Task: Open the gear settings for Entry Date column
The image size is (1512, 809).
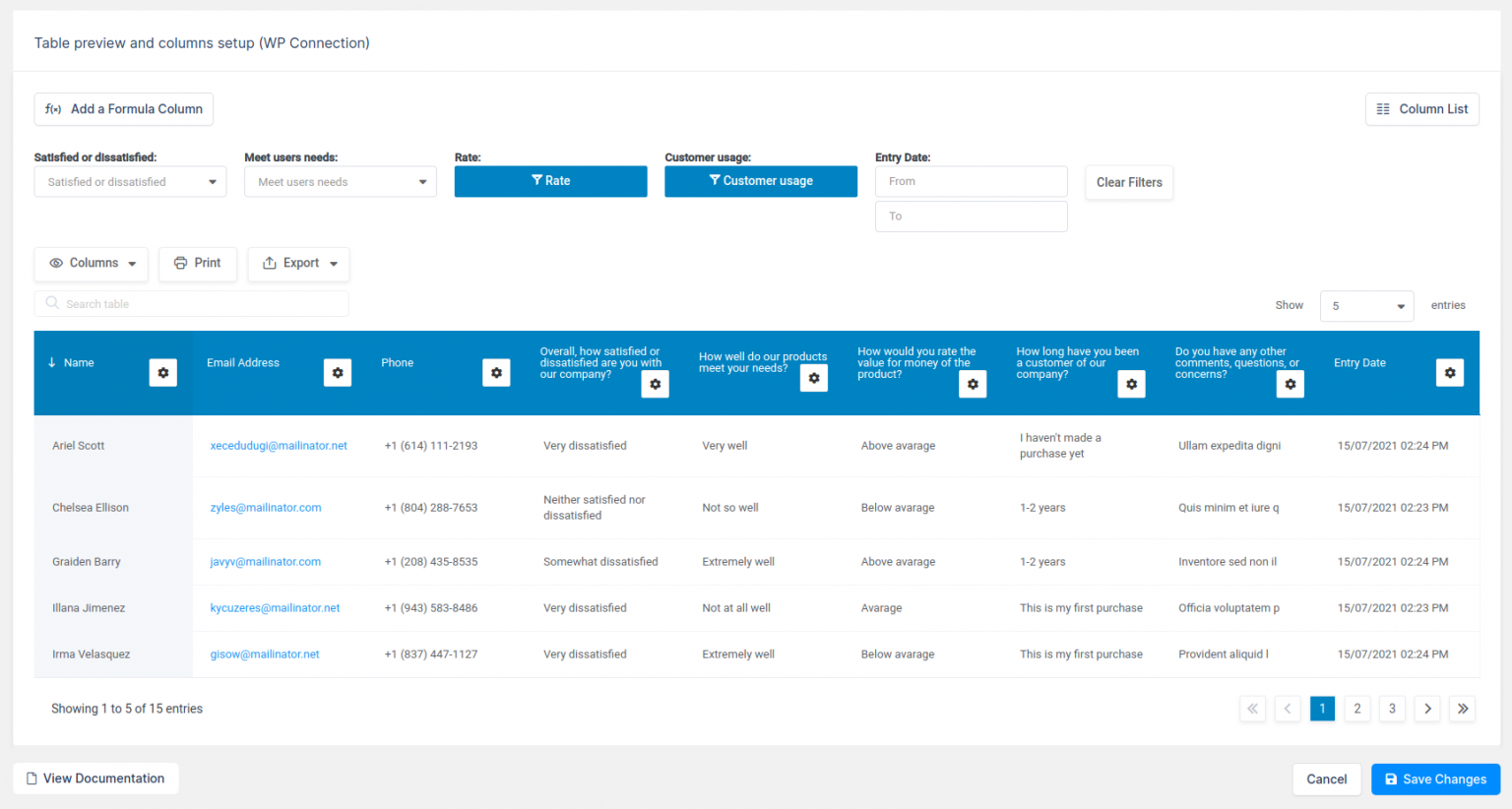Action: pyautogui.click(x=1449, y=373)
